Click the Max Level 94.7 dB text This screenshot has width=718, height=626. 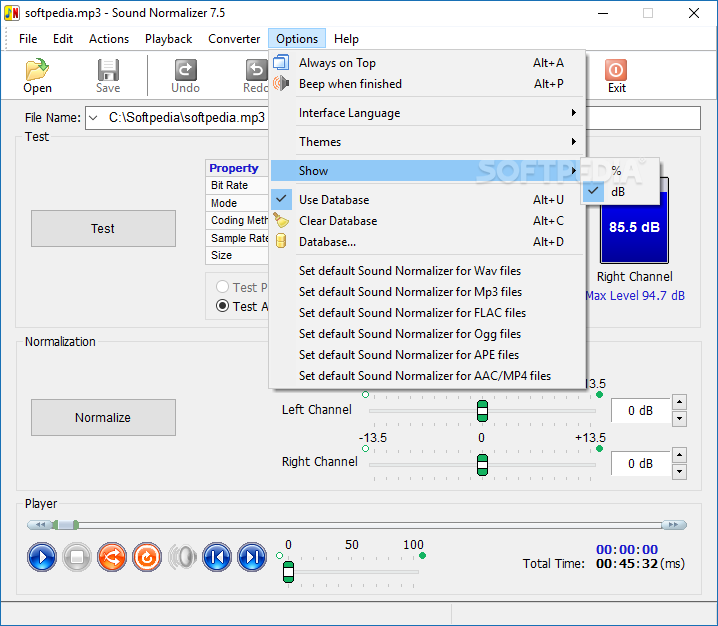click(x=635, y=296)
